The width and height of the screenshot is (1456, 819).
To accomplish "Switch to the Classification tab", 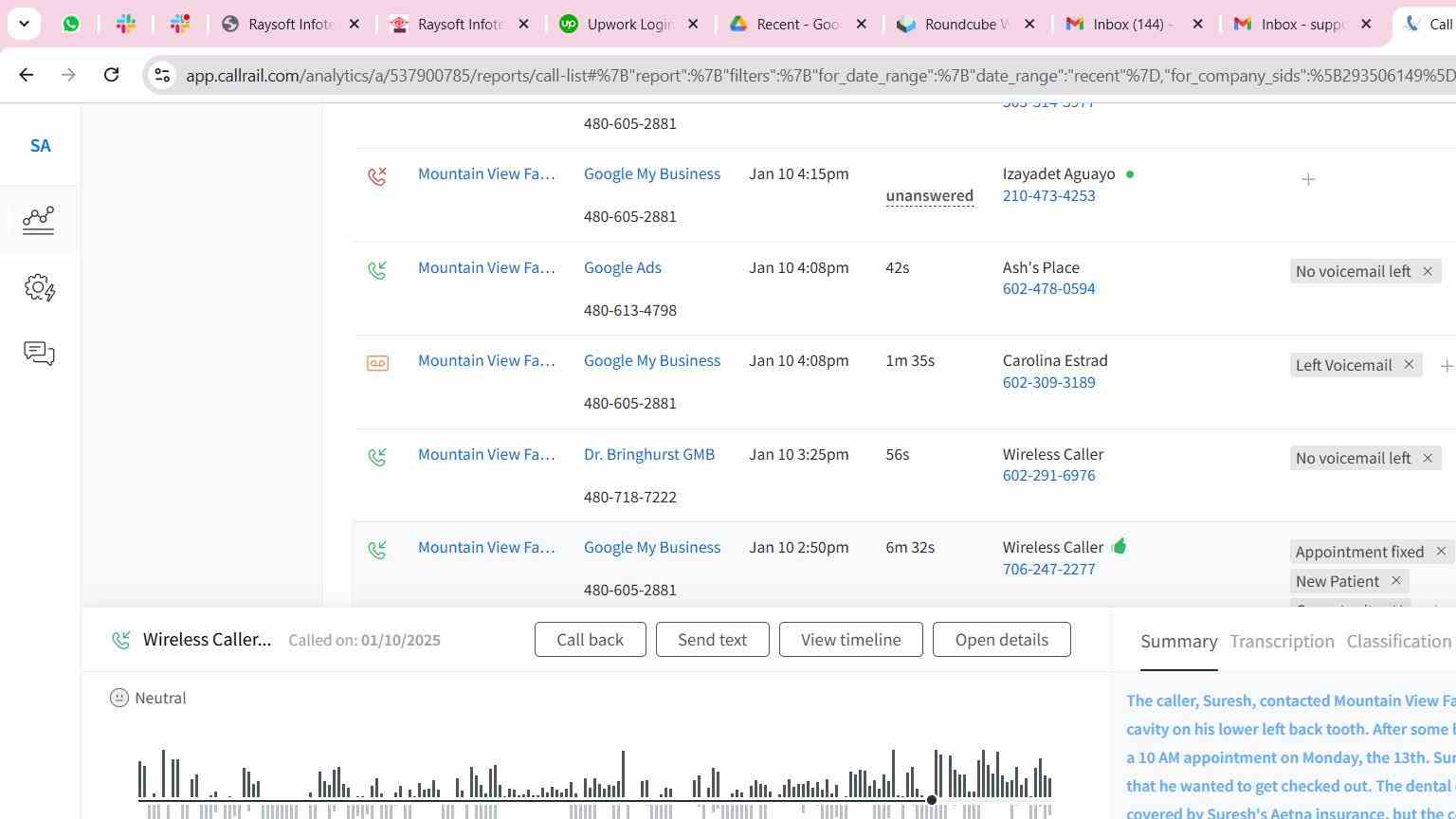I will click(1399, 642).
